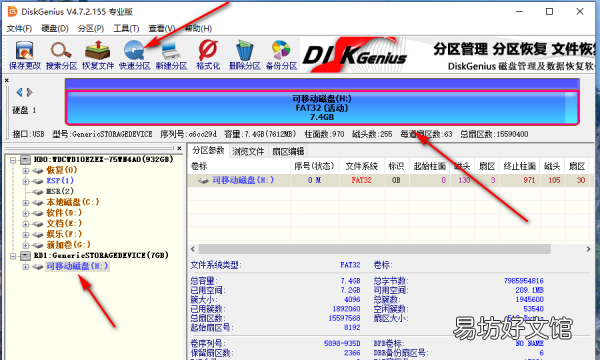600x360 pixels.
Task: Click the 起始柱面 column header
Action: [430, 166]
